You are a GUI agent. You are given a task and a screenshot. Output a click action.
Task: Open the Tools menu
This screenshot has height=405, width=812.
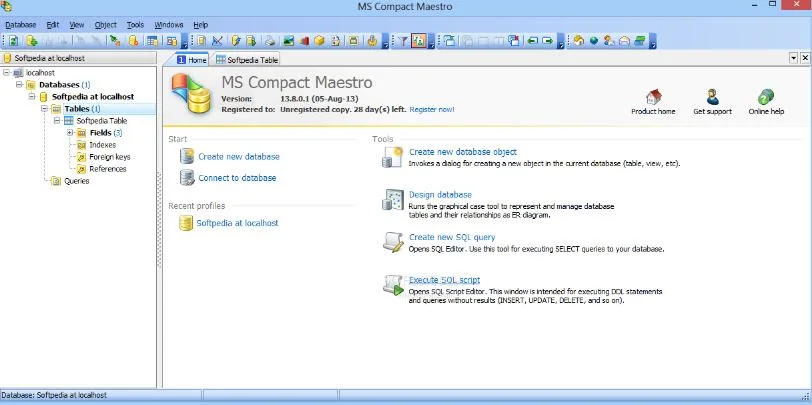(135, 25)
